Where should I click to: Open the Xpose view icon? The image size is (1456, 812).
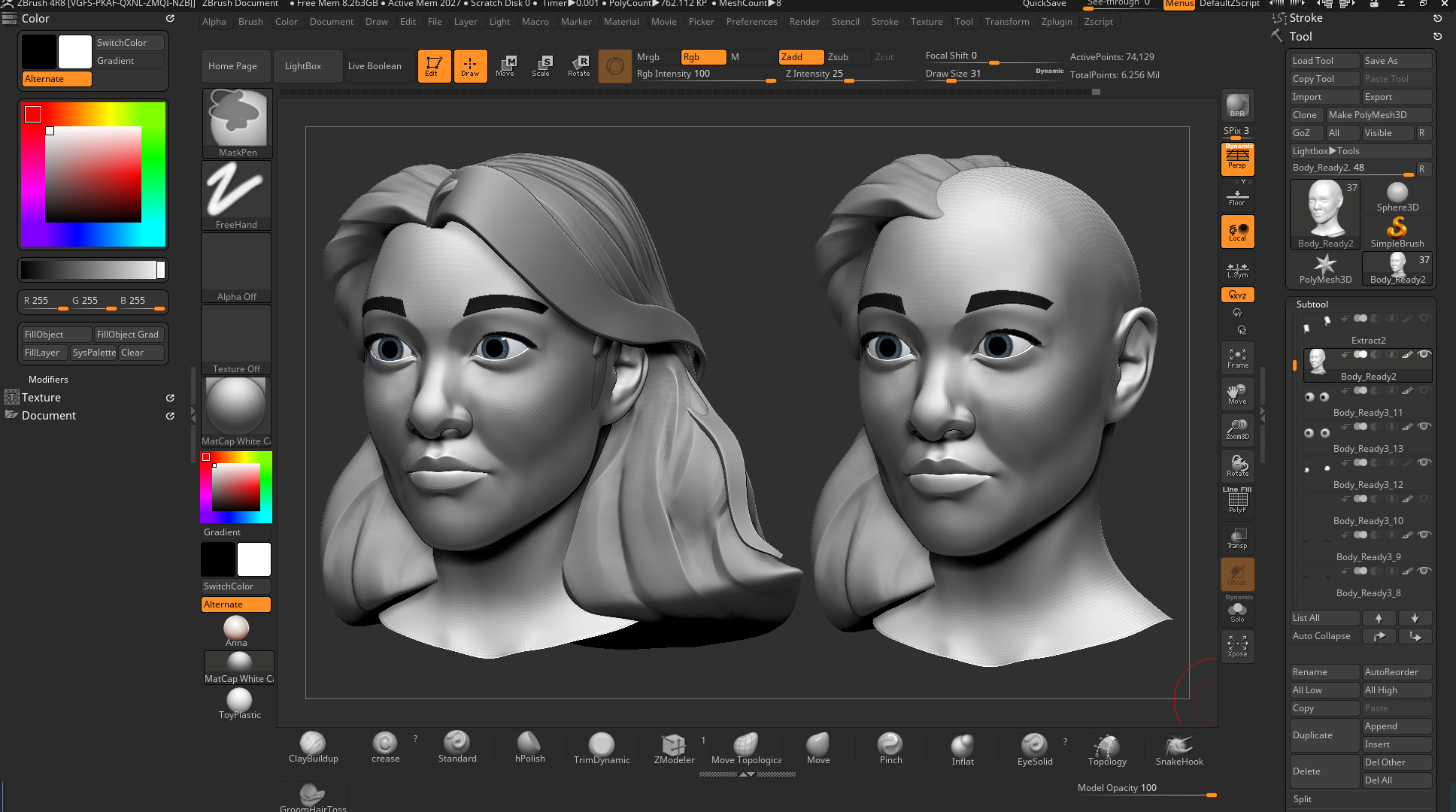(x=1237, y=646)
